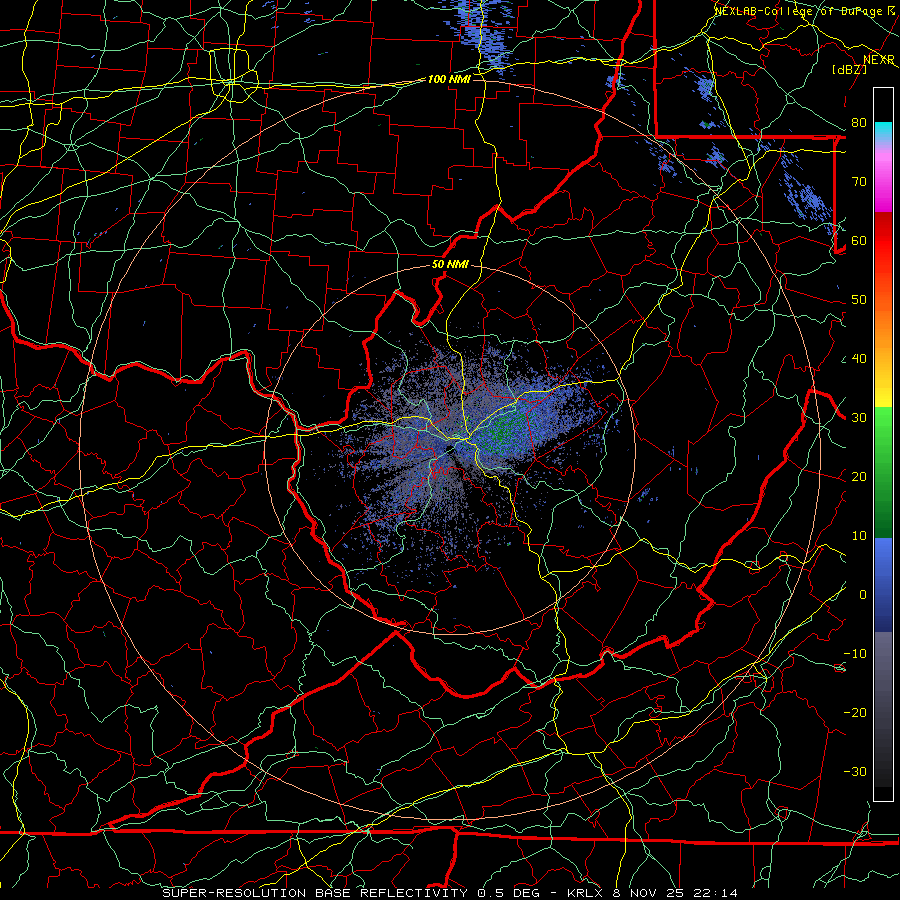The width and height of the screenshot is (900, 900).
Task: Click the 60 value on the dBZ scale
Action: pos(859,241)
